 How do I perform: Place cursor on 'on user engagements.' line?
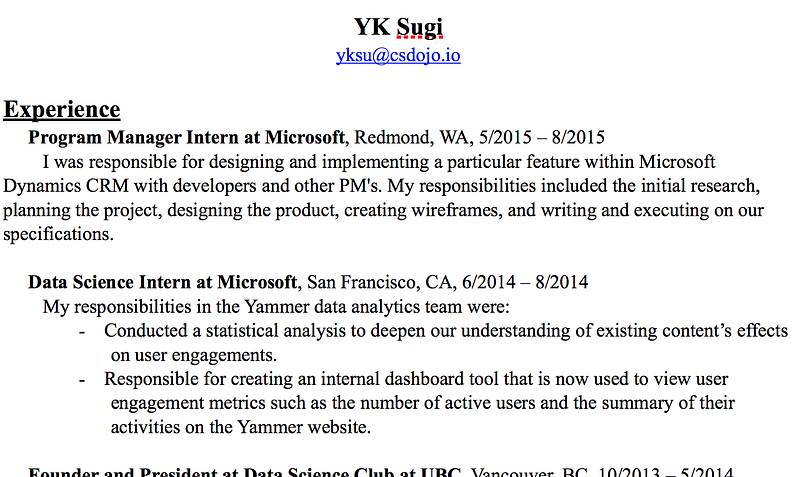tap(194, 355)
